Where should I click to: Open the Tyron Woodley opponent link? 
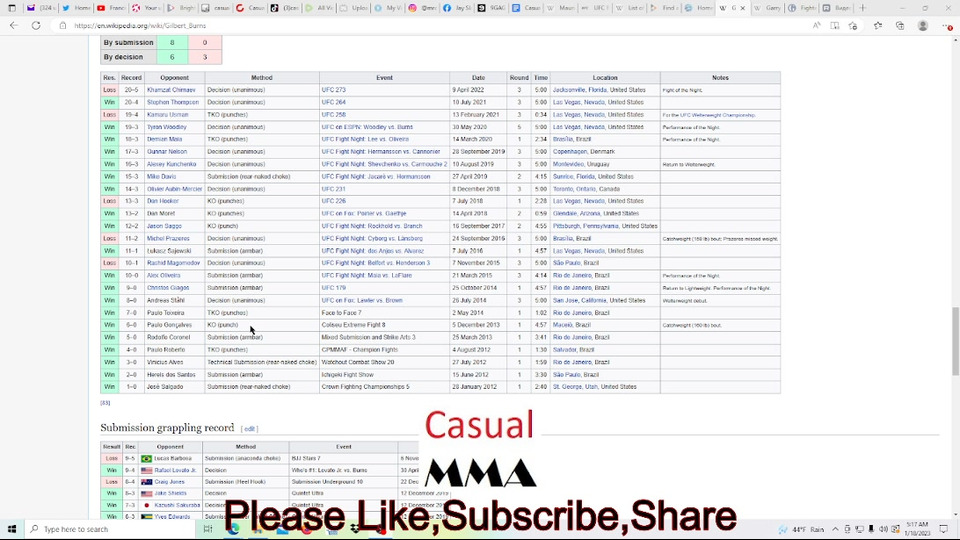click(167, 127)
